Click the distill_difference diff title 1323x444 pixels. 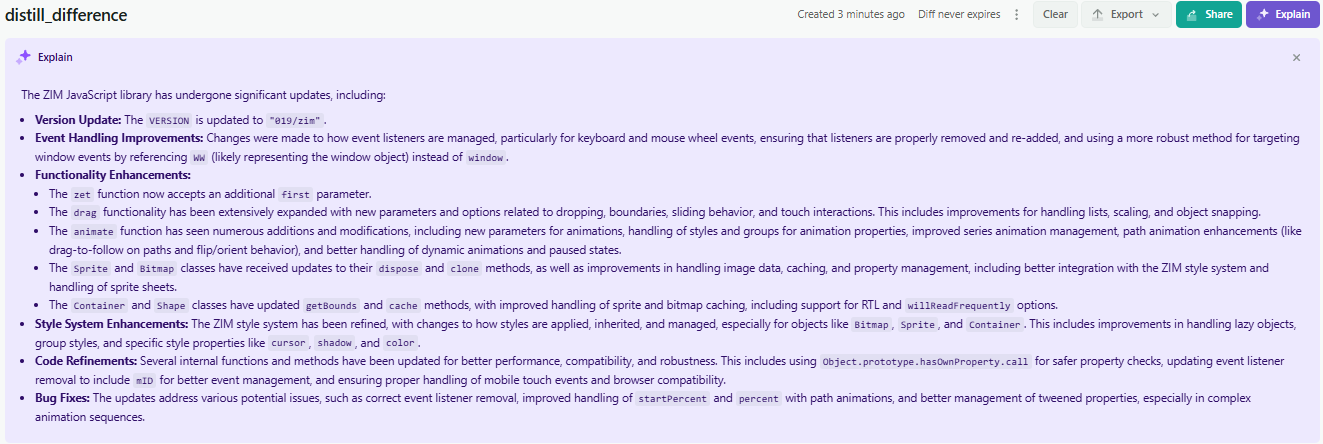66,16
